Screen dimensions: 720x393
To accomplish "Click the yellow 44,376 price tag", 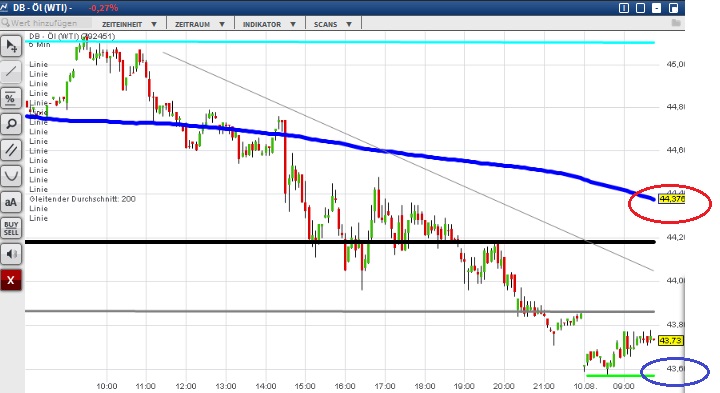I will pos(671,199).
